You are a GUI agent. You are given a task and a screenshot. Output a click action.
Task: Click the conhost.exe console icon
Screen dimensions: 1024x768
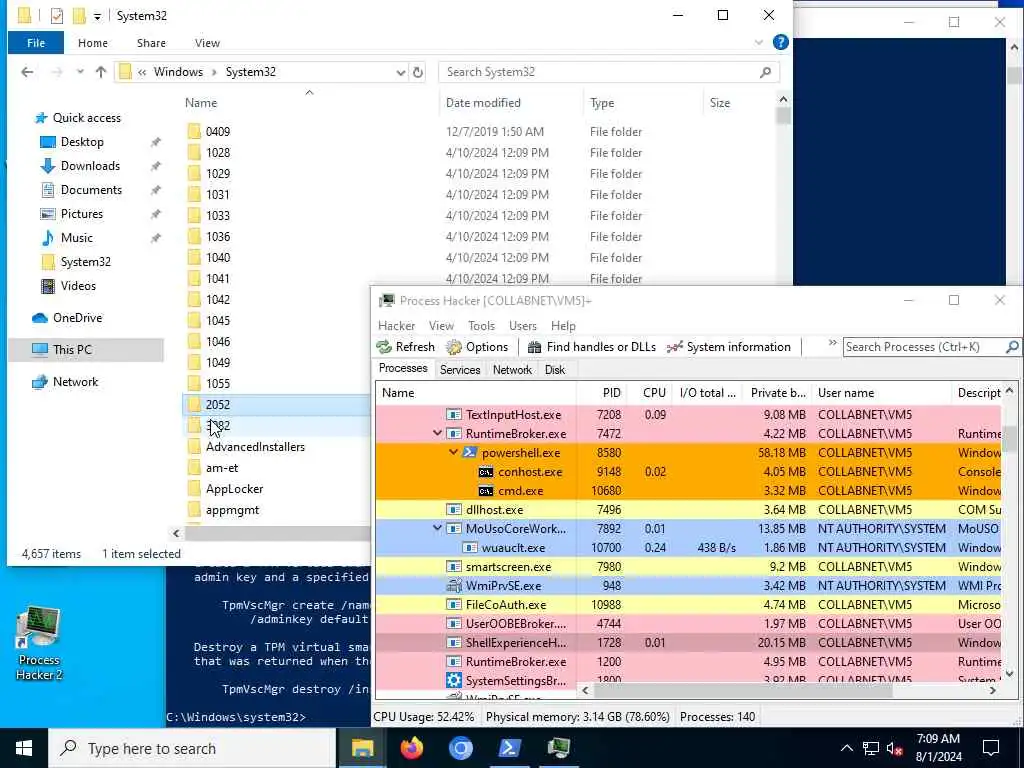485,472
